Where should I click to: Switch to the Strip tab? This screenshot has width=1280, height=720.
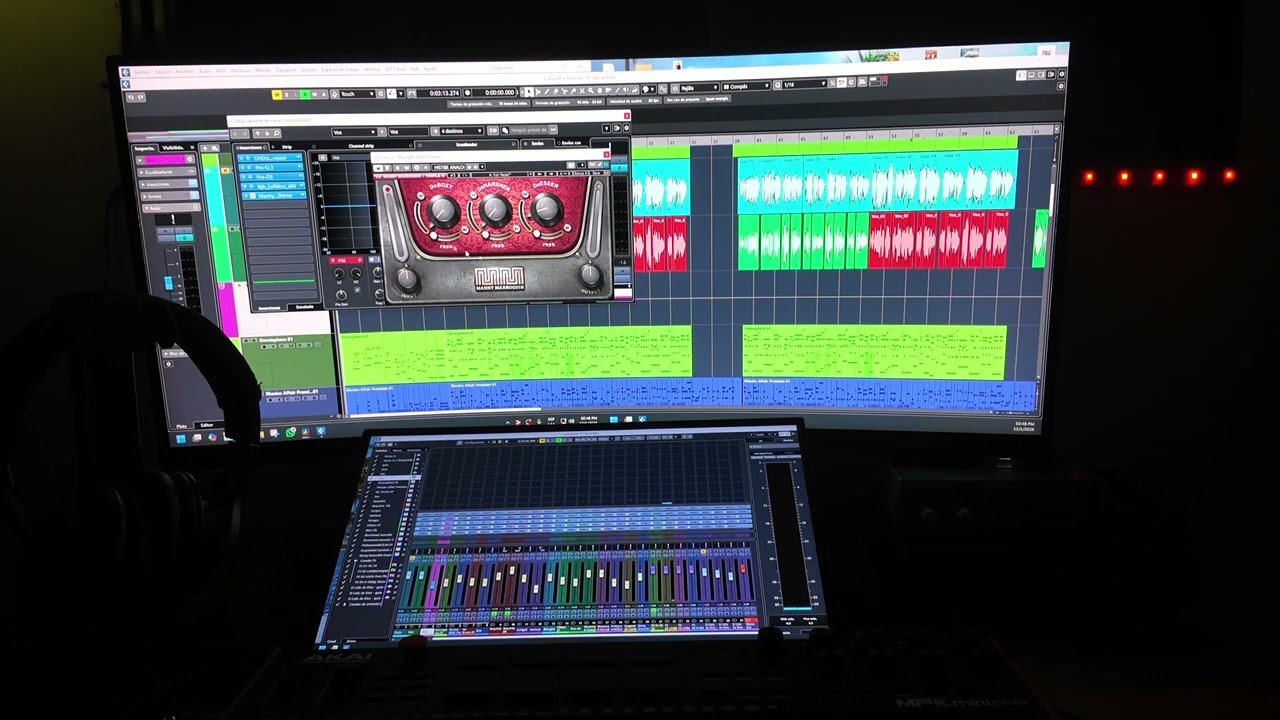[287, 147]
